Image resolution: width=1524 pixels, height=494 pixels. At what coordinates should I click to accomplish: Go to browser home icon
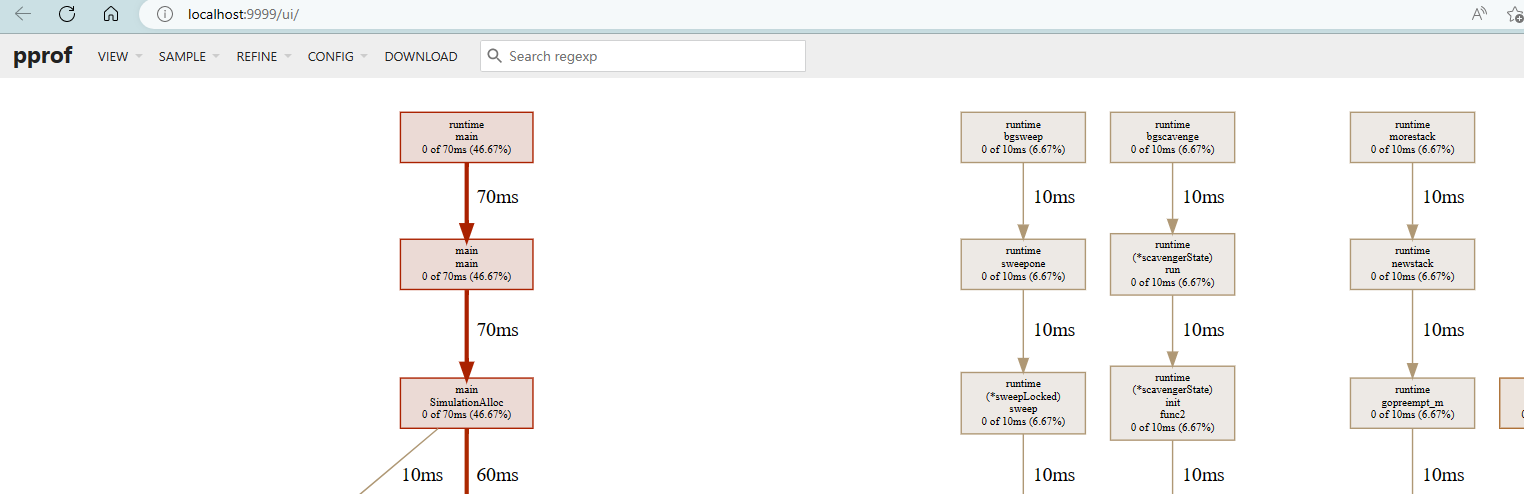(x=111, y=14)
